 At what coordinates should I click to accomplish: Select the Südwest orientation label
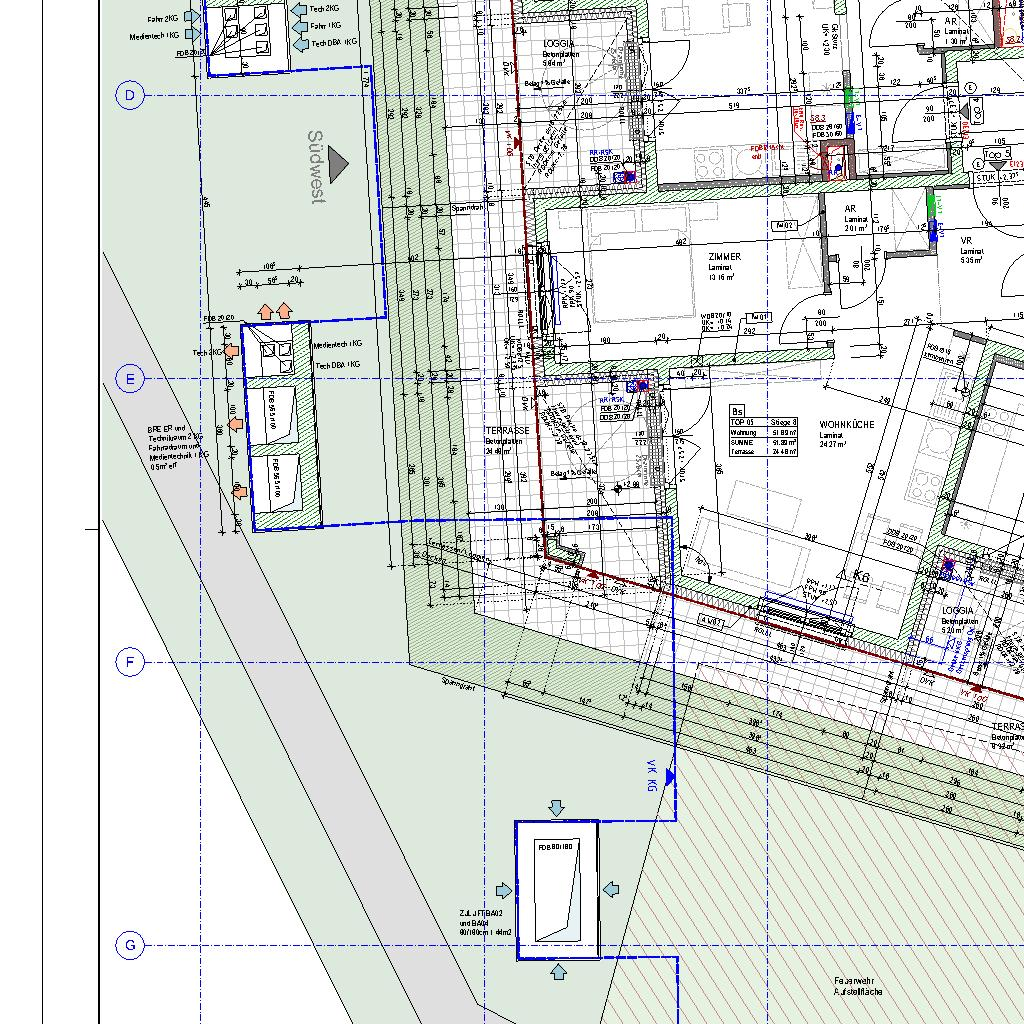click(x=315, y=167)
